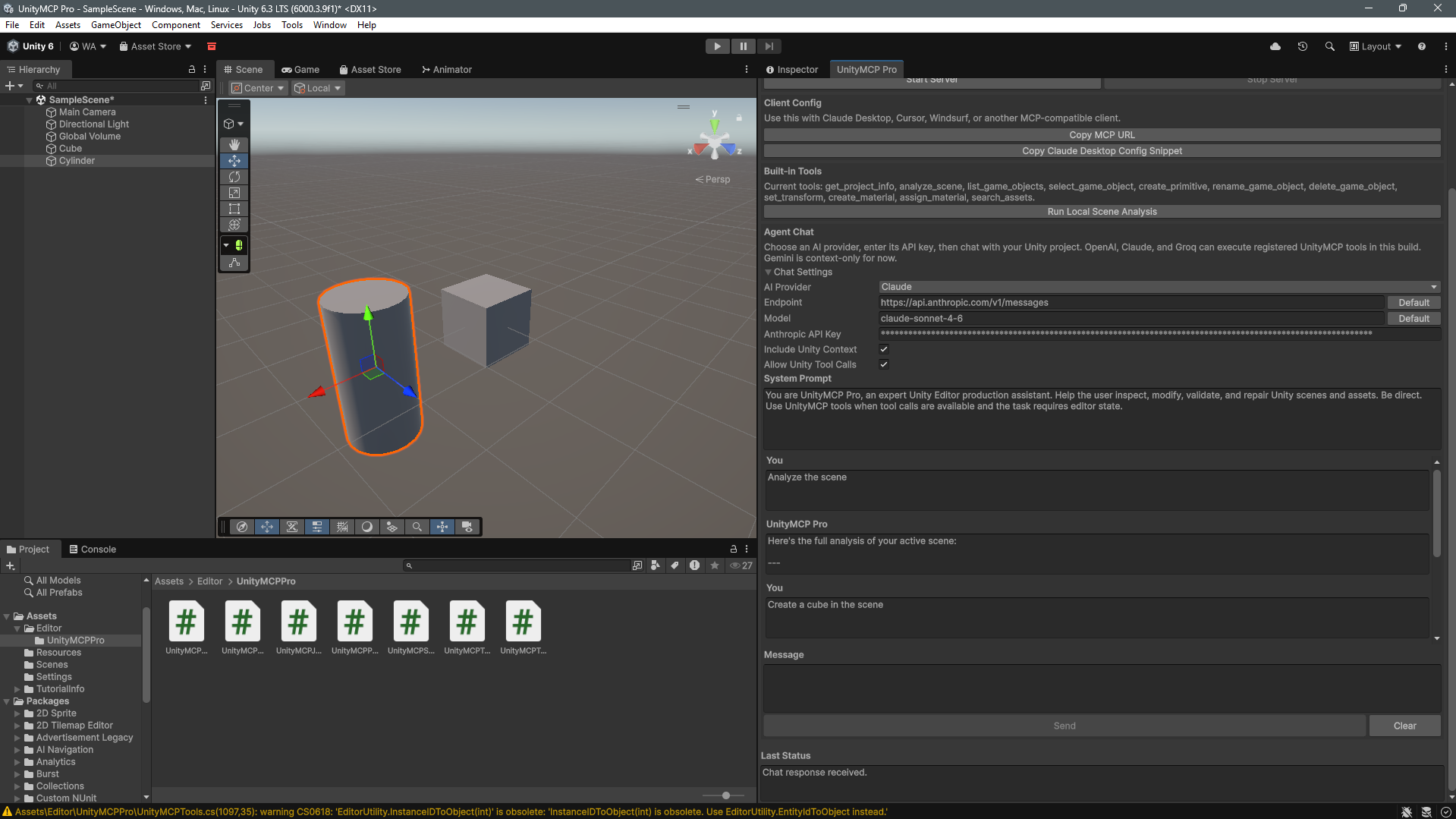The height and width of the screenshot is (819, 1456).
Task: Open the GameObject menu
Action: (116, 25)
